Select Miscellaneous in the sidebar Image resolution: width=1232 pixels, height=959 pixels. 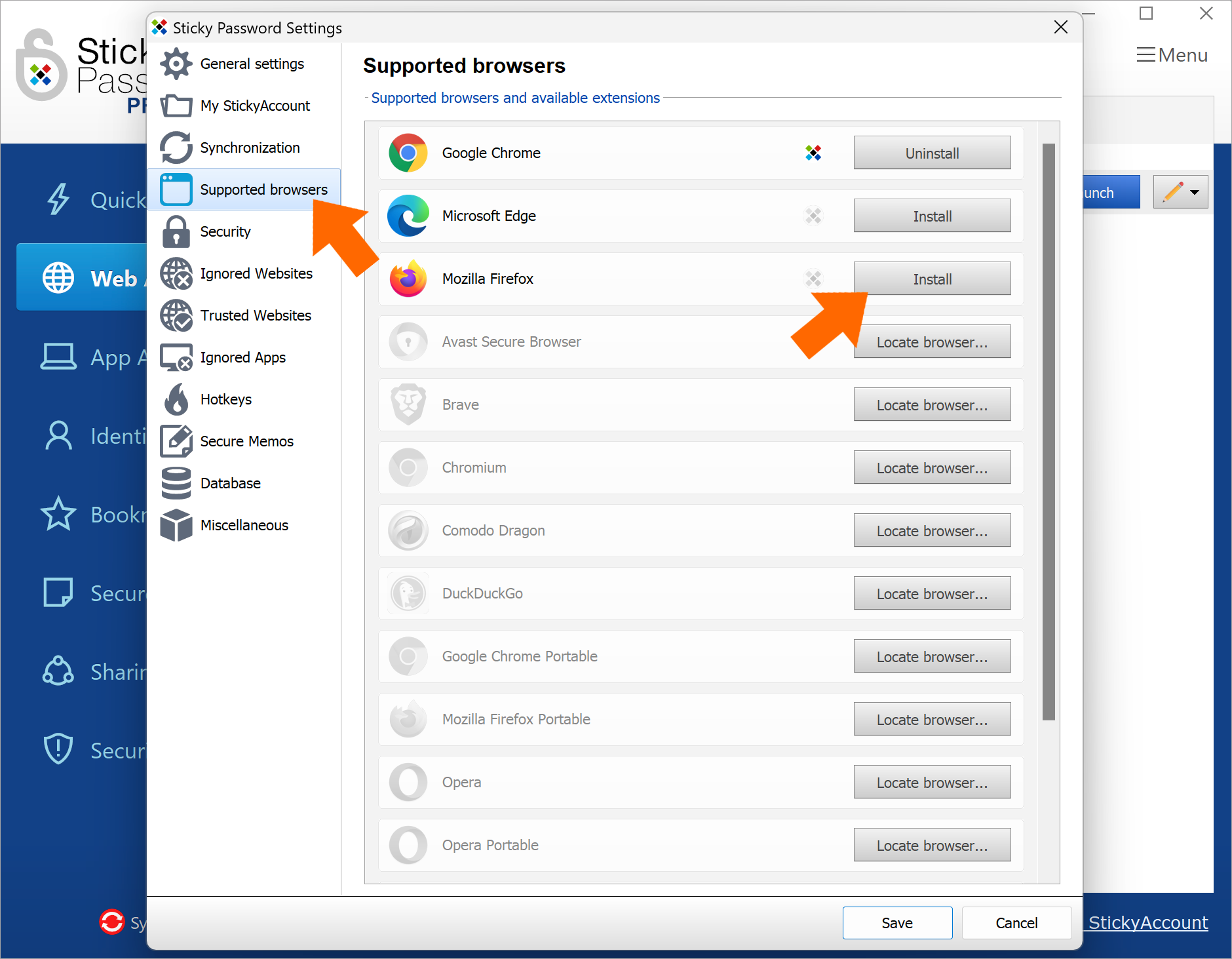pyautogui.click(x=244, y=525)
